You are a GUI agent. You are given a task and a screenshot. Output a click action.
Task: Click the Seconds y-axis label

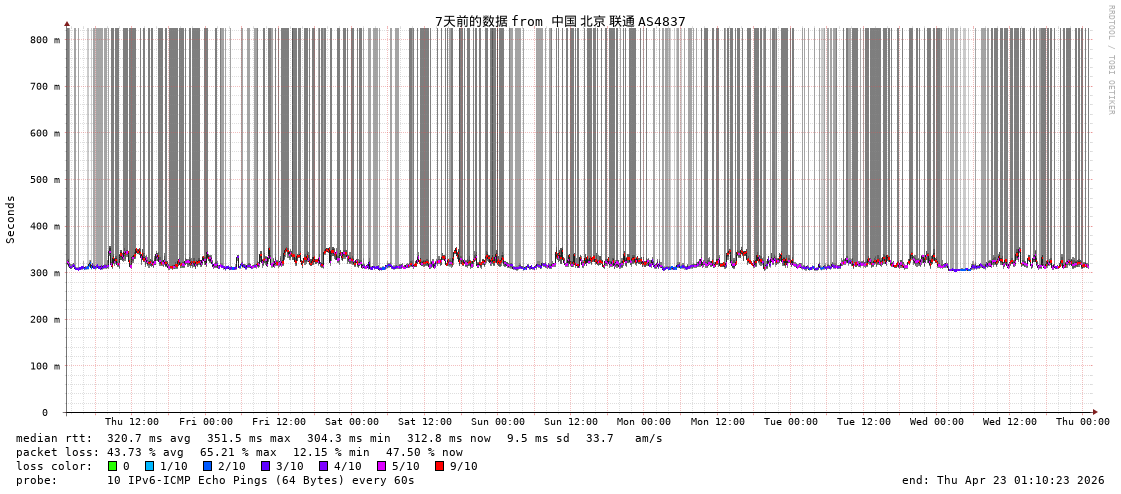11,219
